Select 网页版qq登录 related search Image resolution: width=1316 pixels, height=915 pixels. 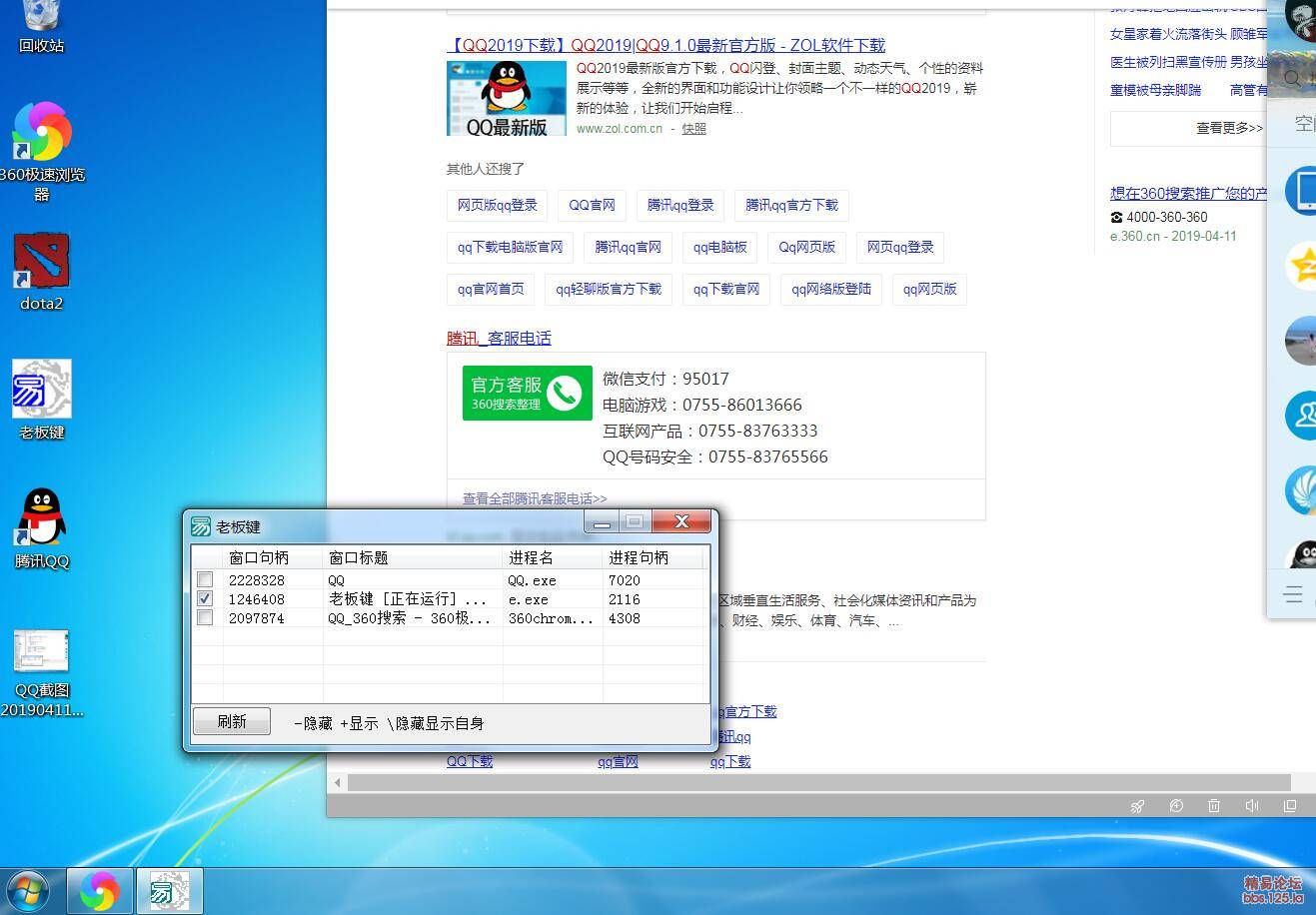point(498,205)
